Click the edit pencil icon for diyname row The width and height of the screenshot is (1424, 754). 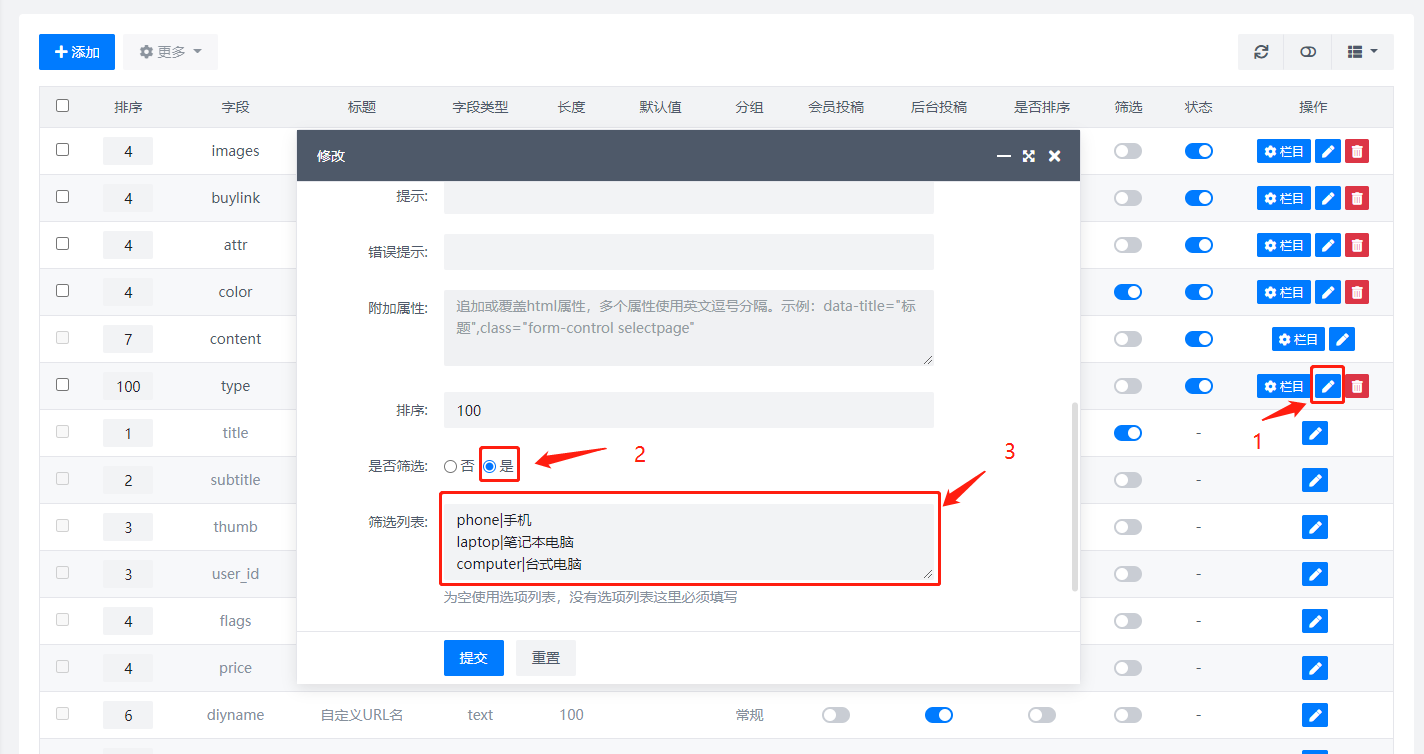1315,715
